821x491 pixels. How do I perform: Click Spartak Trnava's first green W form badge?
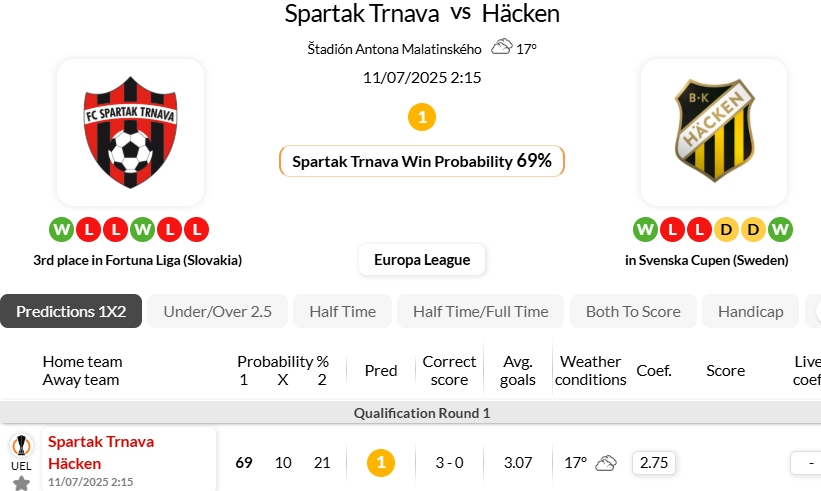point(61,230)
